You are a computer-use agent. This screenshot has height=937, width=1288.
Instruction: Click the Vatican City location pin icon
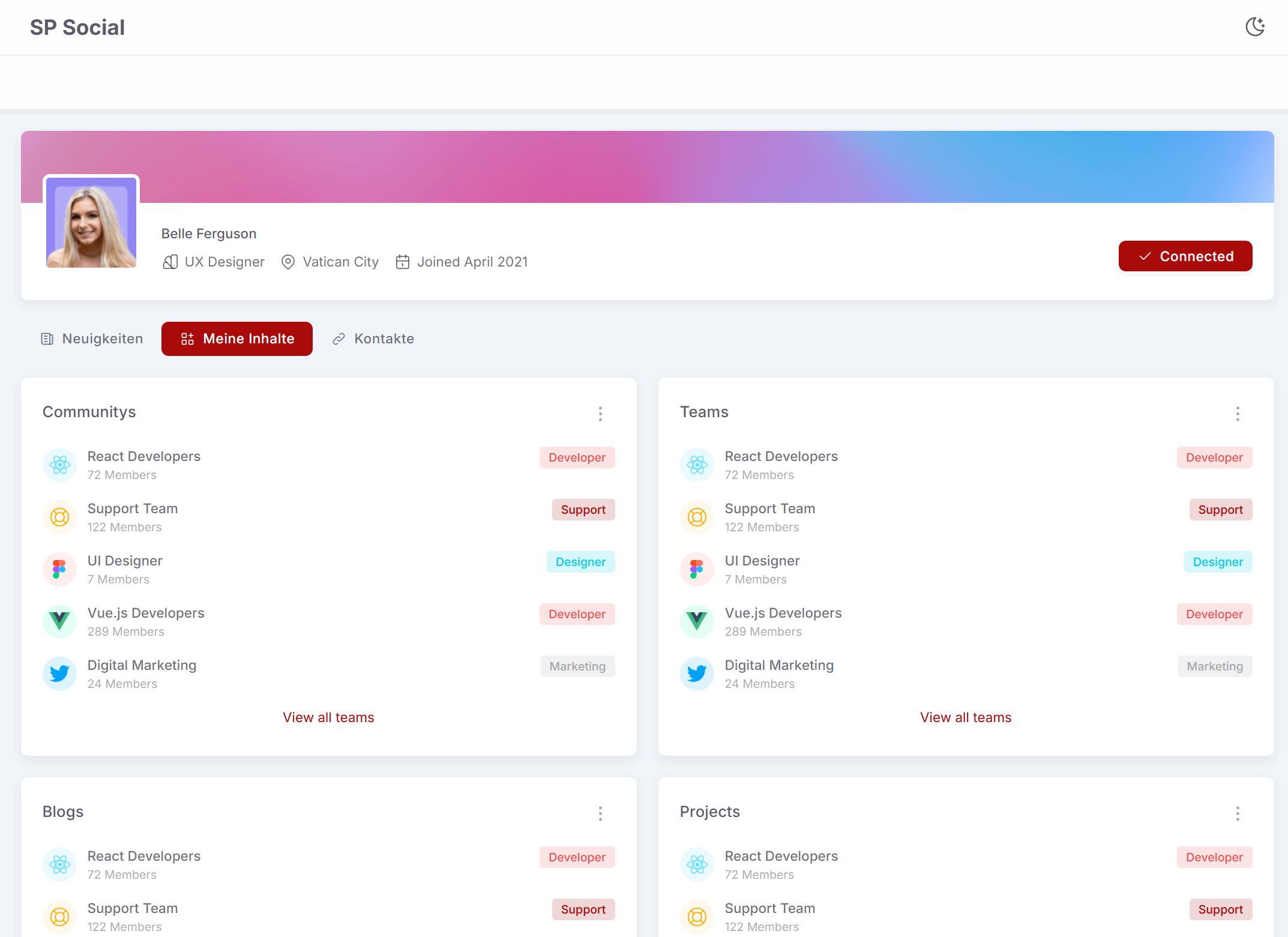288,262
